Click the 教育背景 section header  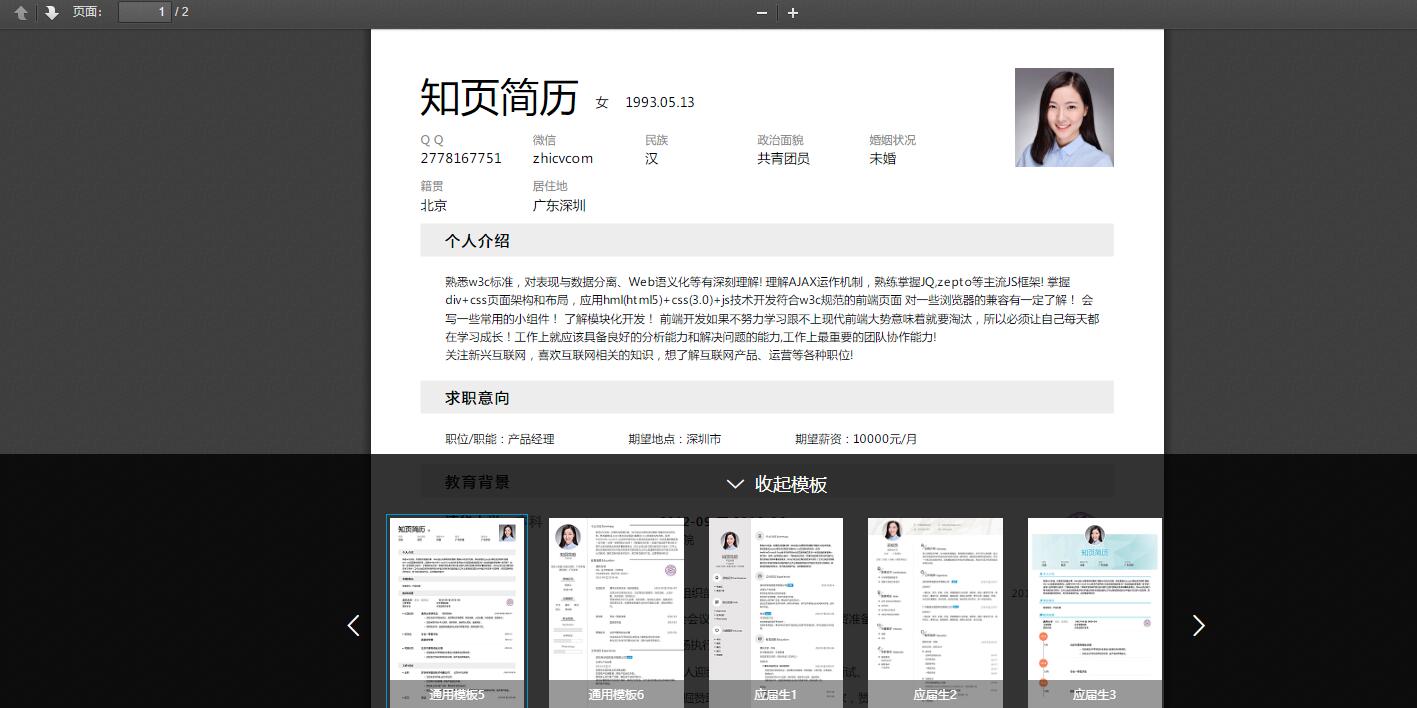coord(478,481)
